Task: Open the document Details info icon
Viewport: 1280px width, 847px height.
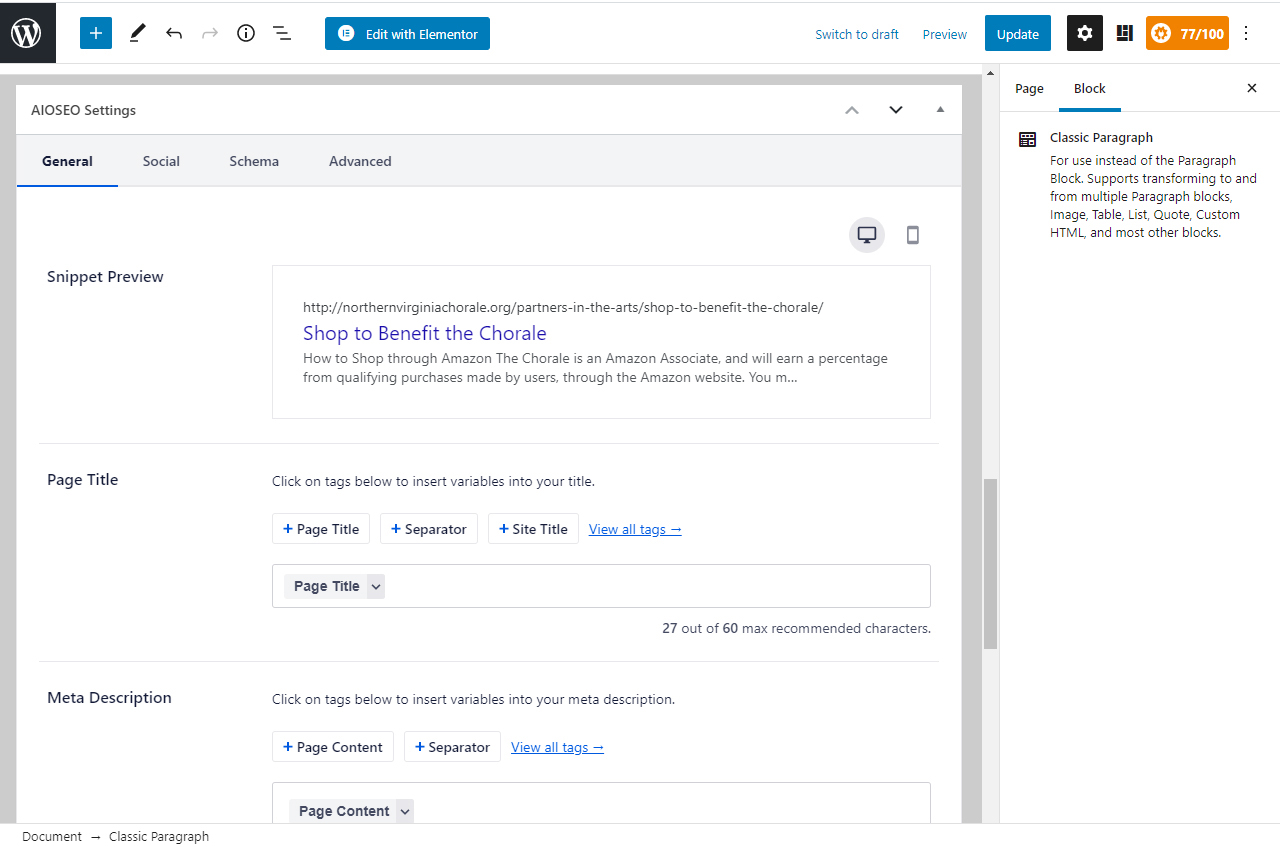Action: point(246,33)
